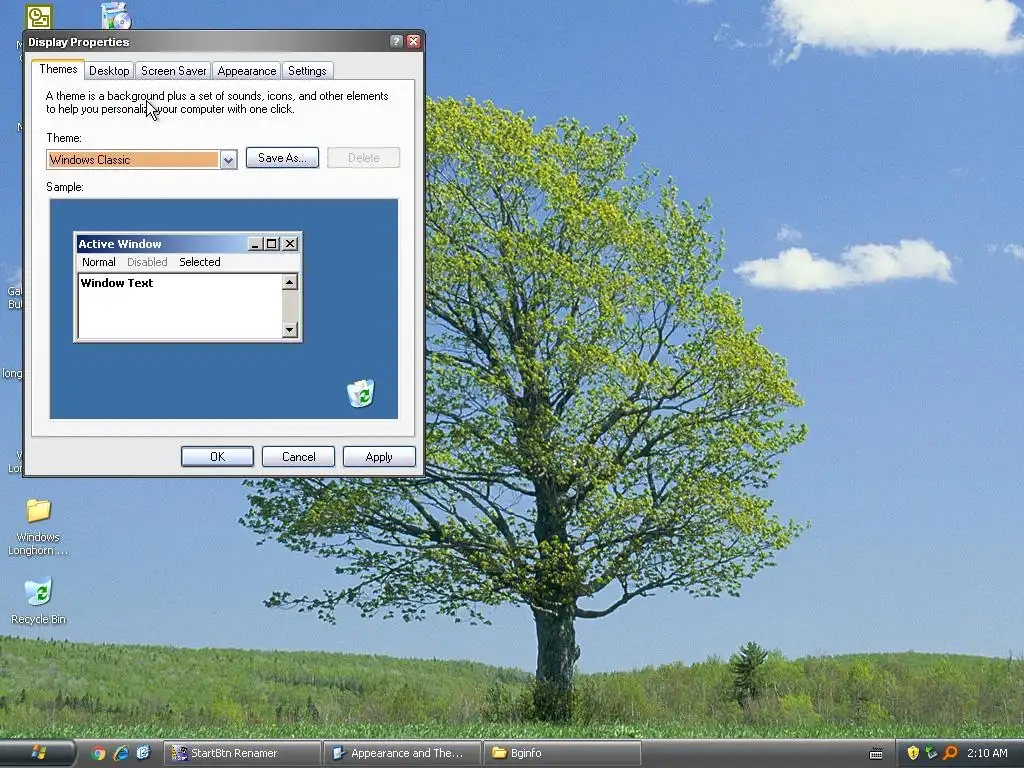Click the help question mark in Display Properties
The height and width of the screenshot is (768, 1024).
pyautogui.click(x=396, y=41)
